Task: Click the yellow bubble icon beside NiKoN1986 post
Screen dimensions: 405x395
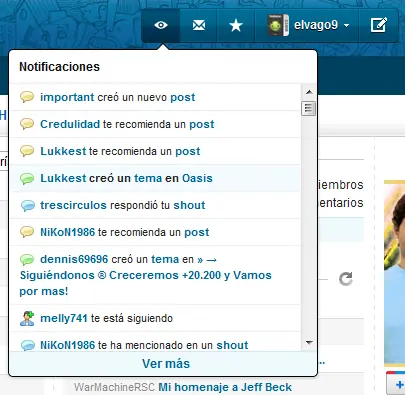Action: click(x=27, y=232)
